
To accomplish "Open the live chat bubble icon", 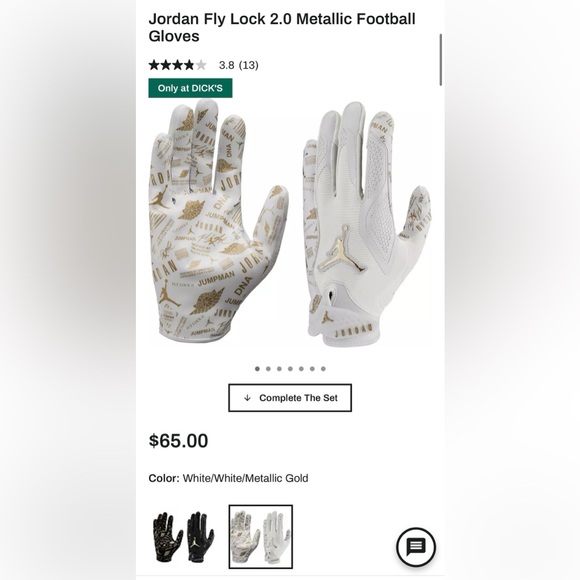I will (x=416, y=547).
